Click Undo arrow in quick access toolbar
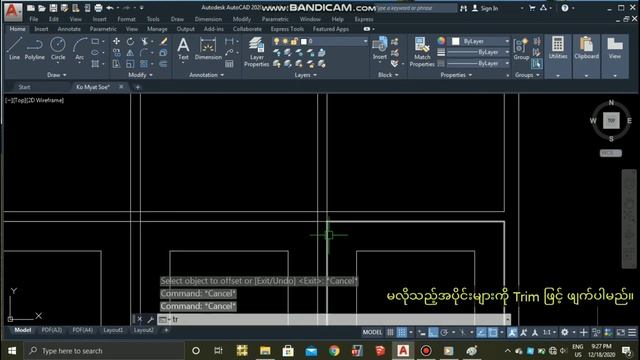 pyautogui.click(x=110, y=8)
